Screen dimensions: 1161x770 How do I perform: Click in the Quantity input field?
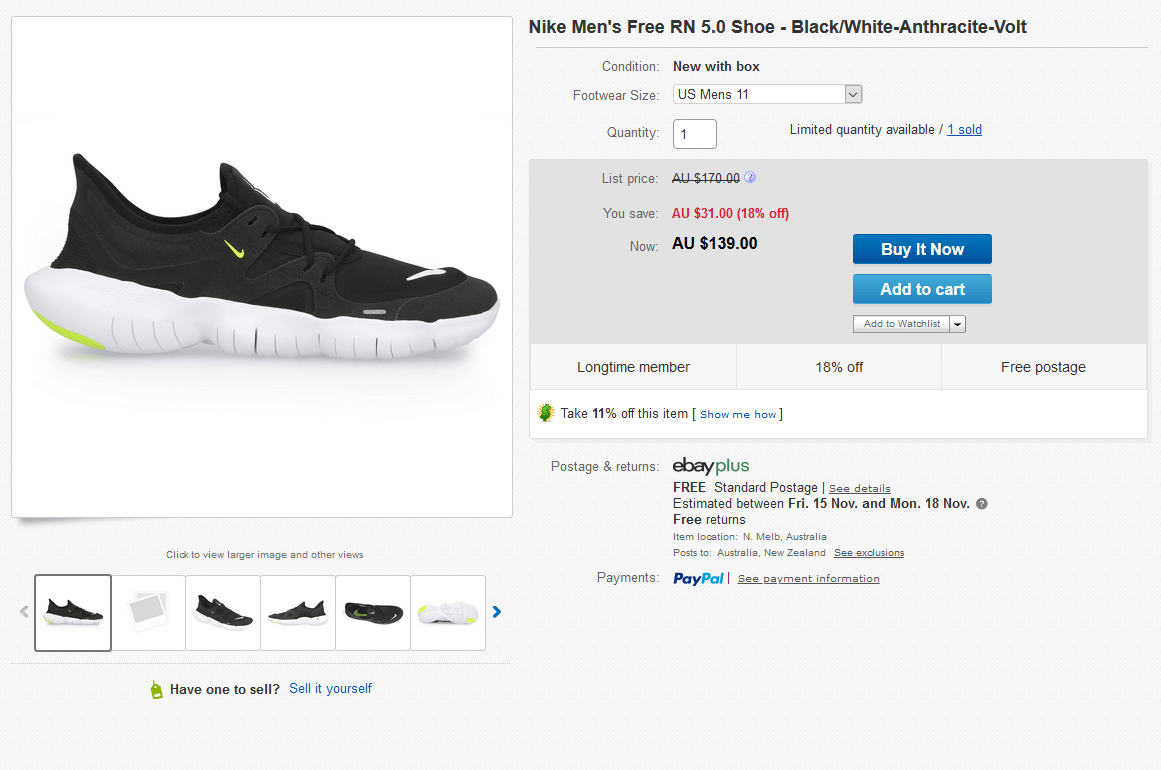click(x=695, y=134)
